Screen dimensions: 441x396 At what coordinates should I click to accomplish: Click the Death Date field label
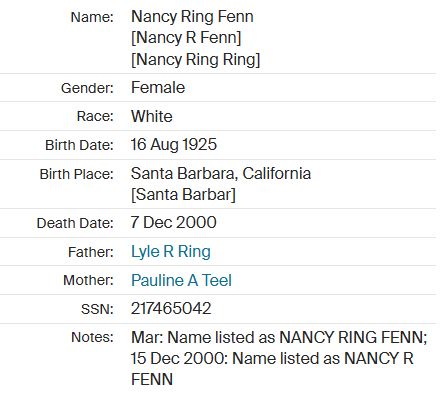(75, 223)
